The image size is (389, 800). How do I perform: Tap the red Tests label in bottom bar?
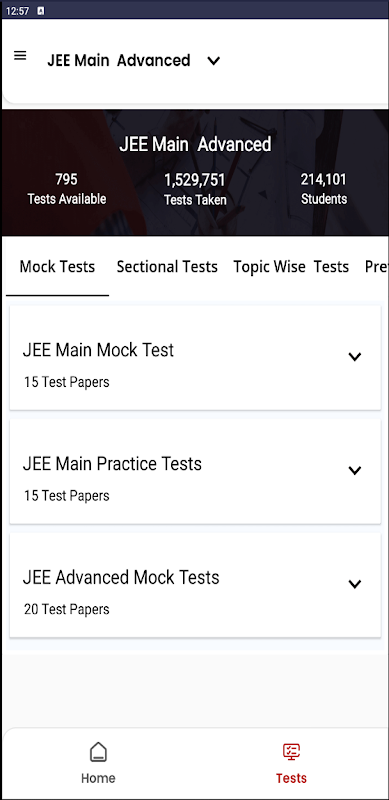(291, 778)
